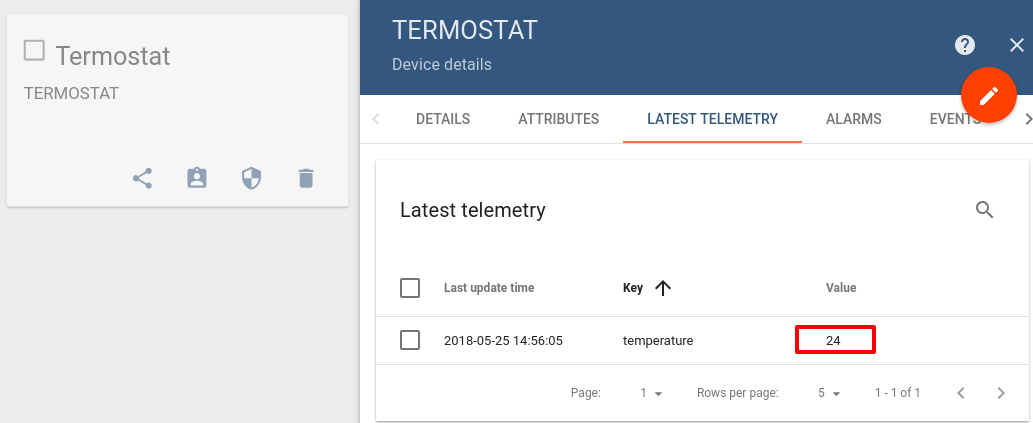The width and height of the screenshot is (1033, 423).
Task: Toggle select-all checkbox in telemetry header
Action: pos(410,288)
